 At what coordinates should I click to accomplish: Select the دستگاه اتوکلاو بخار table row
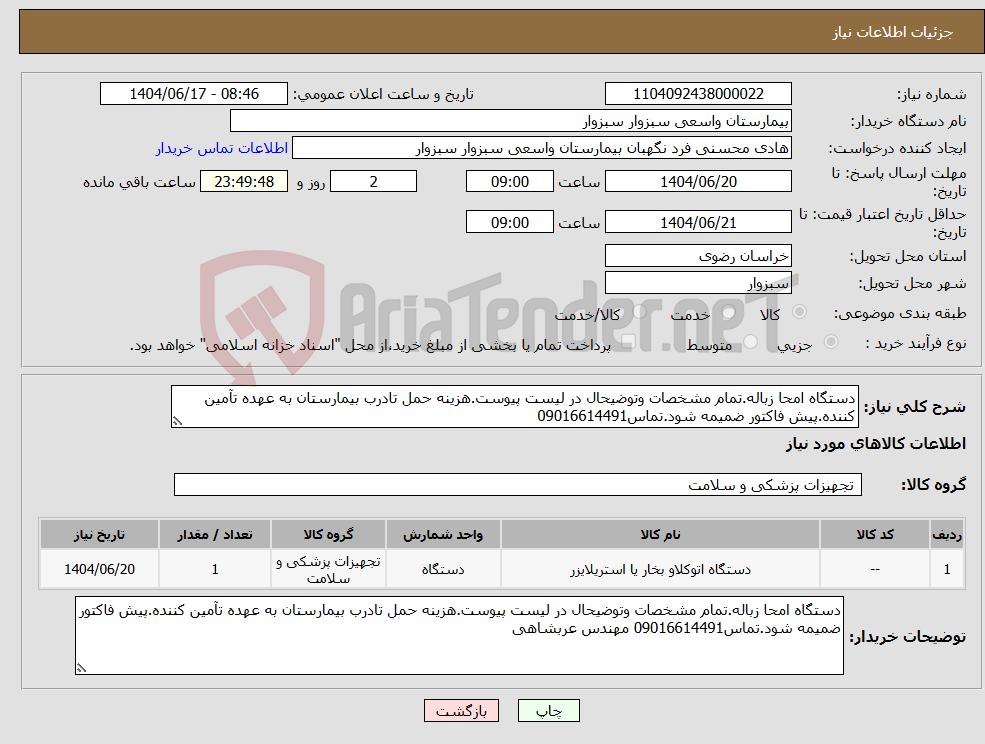click(x=664, y=568)
